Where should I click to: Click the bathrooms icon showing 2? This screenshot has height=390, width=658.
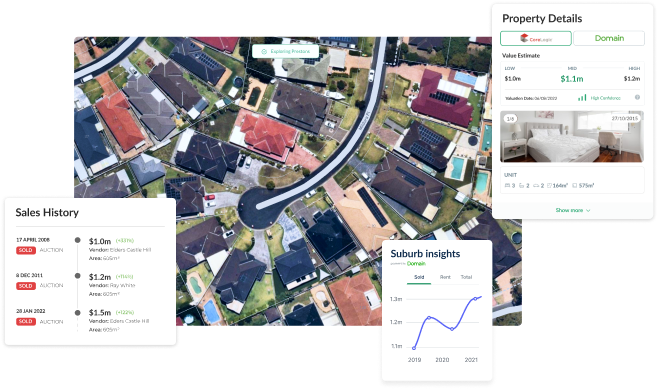click(522, 185)
